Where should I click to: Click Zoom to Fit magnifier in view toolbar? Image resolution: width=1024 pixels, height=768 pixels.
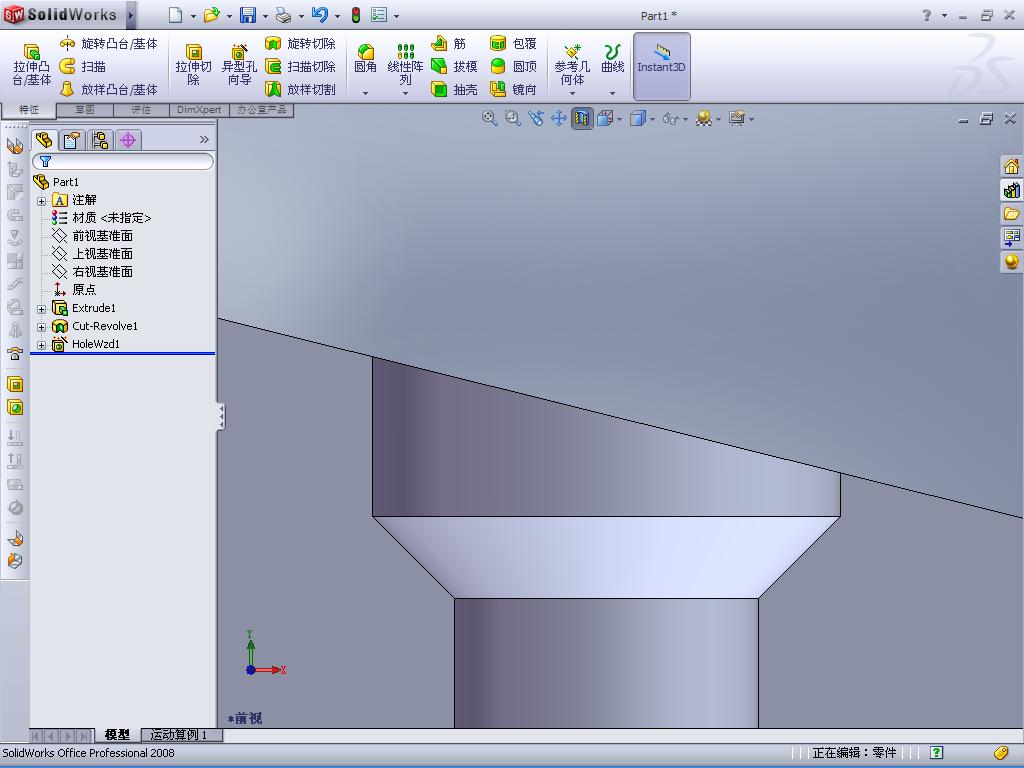pyautogui.click(x=490, y=118)
